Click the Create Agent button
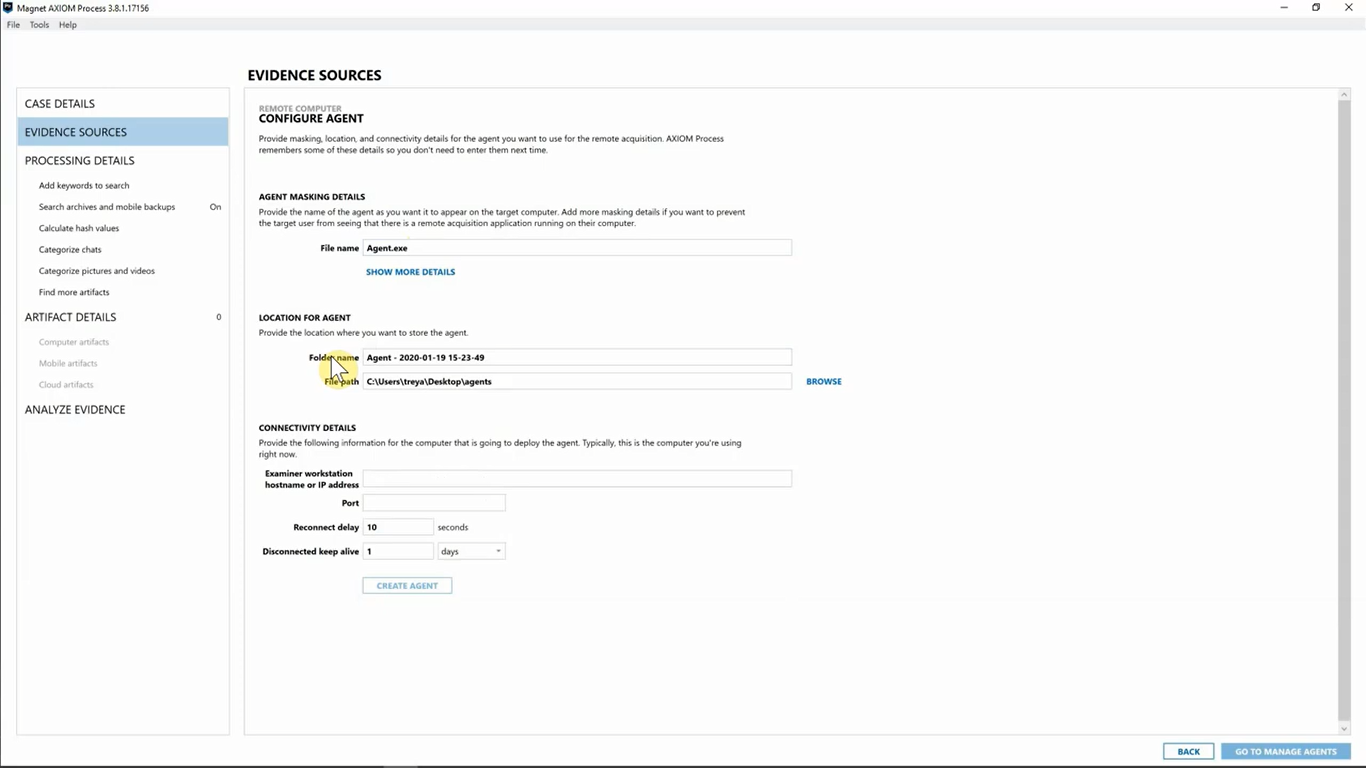Viewport: 1366px width, 768px height. click(406, 585)
